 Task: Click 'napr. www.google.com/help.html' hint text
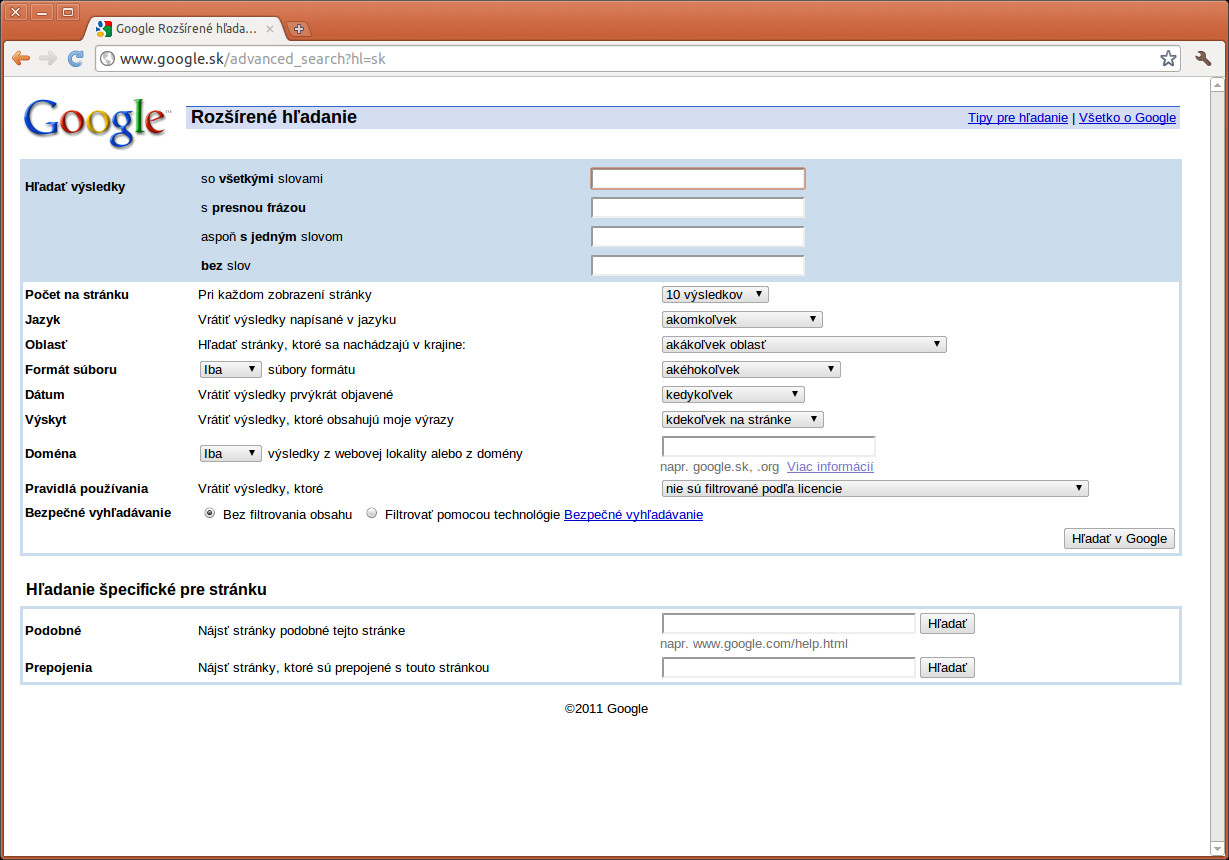pyautogui.click(x=754, y=643)
